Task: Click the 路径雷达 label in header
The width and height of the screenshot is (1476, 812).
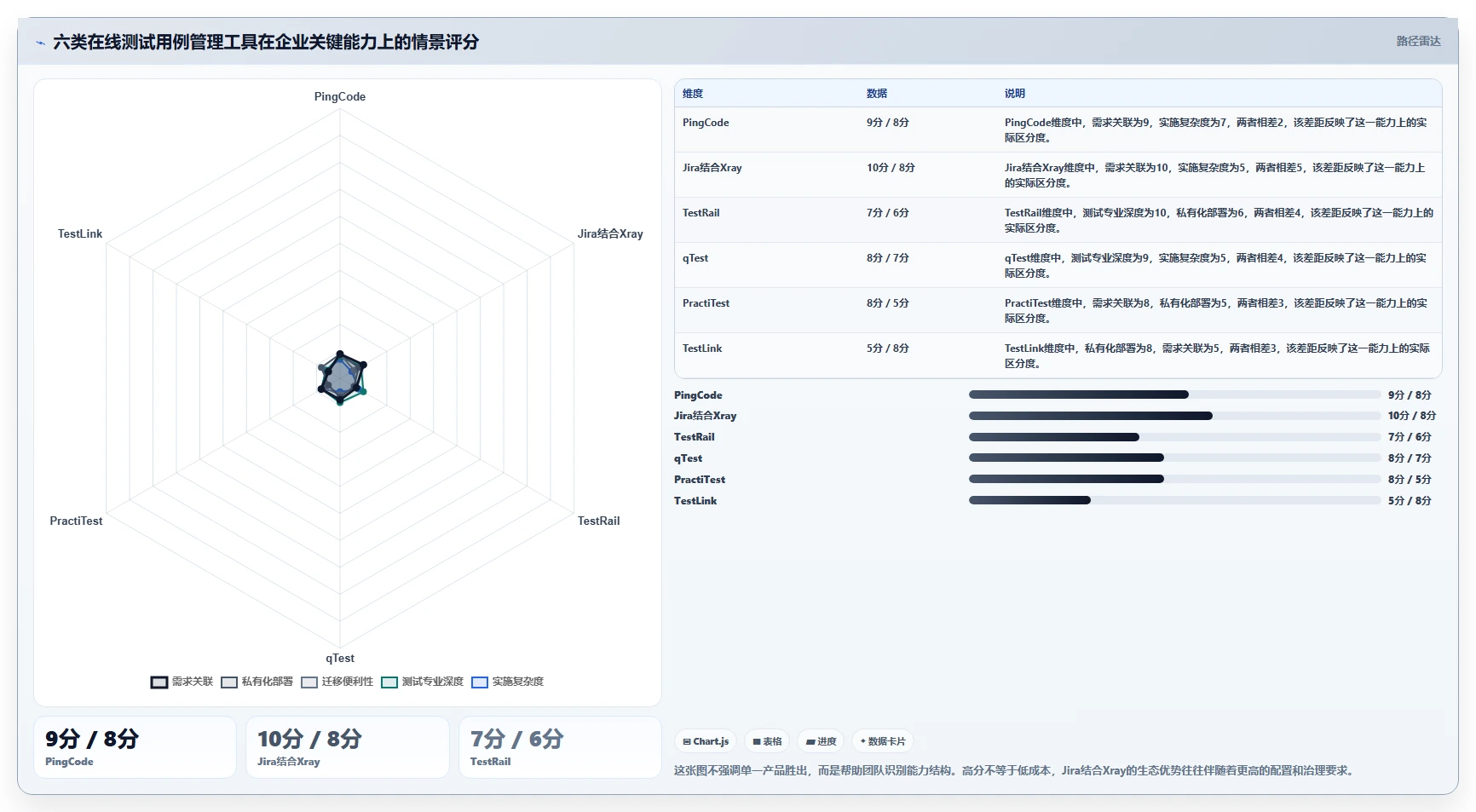Action: click(x=1418, y=41)
